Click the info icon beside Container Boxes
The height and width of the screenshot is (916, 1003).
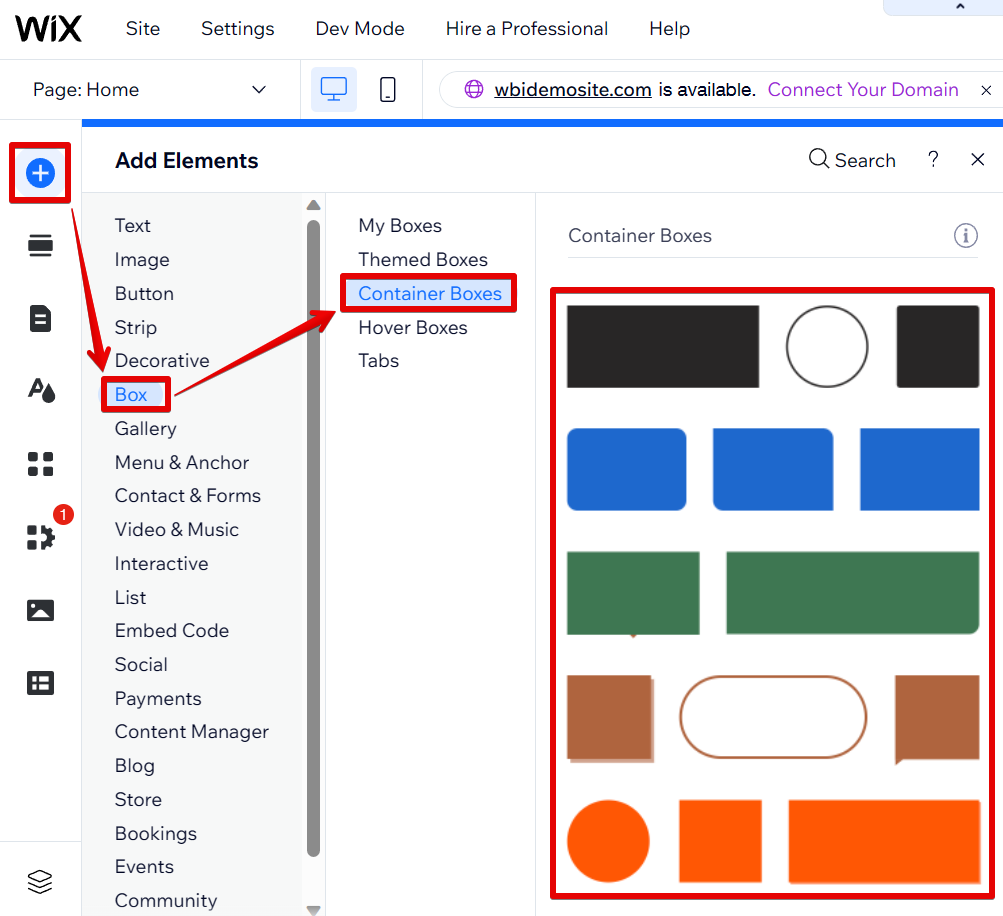(965, 236)
